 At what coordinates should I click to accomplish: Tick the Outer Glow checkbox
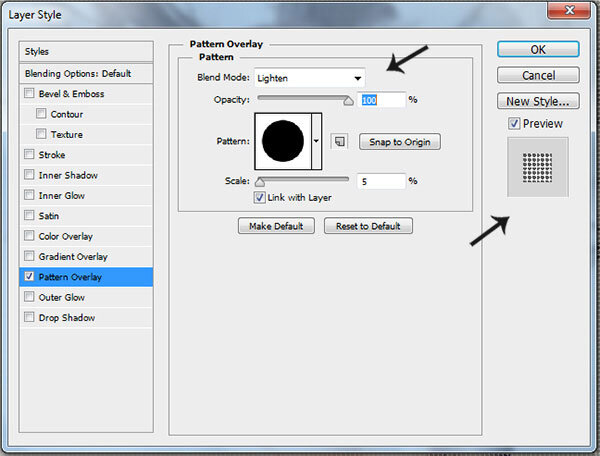29,296
